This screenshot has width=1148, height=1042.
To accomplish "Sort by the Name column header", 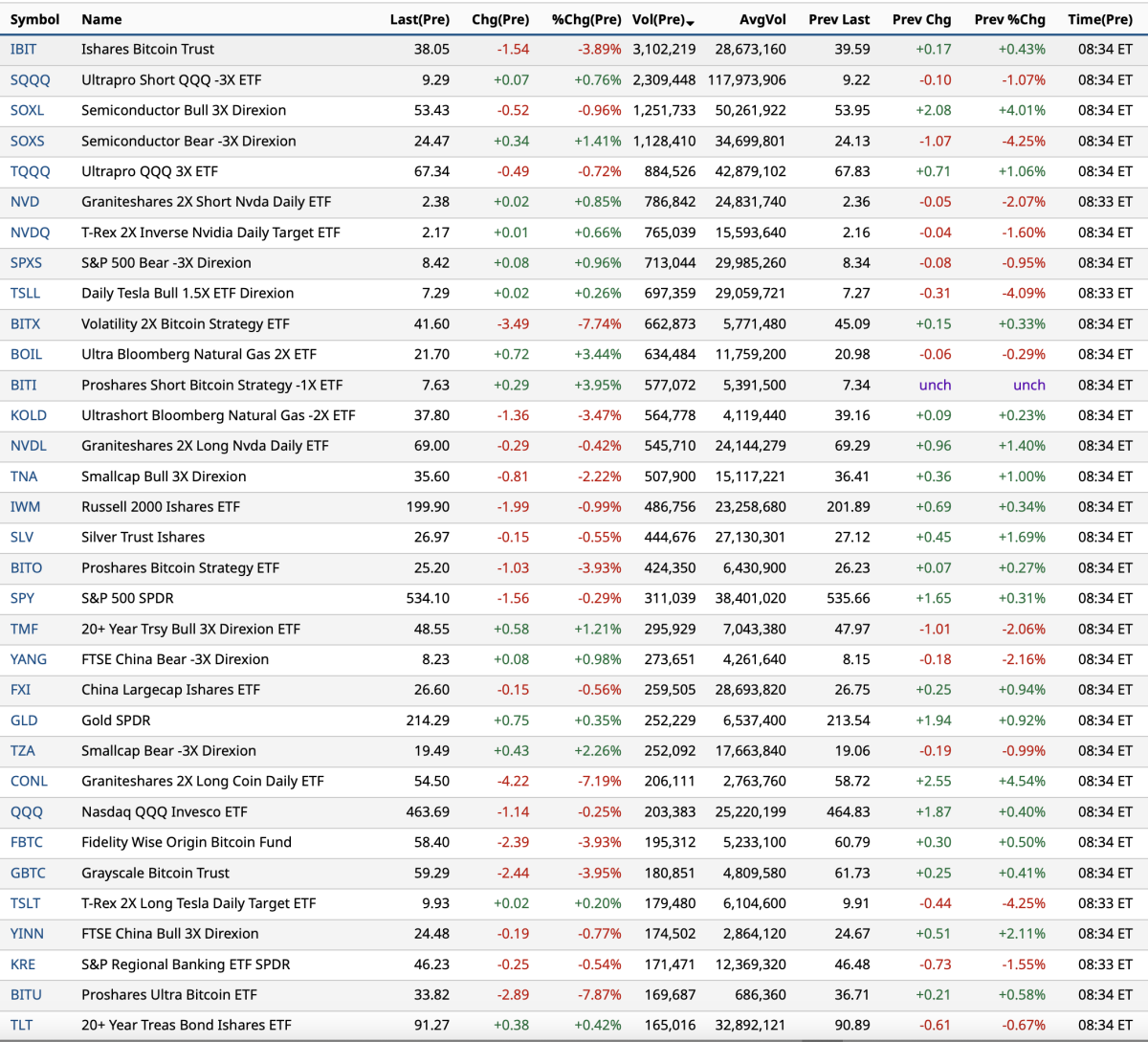I will (101, 19).
